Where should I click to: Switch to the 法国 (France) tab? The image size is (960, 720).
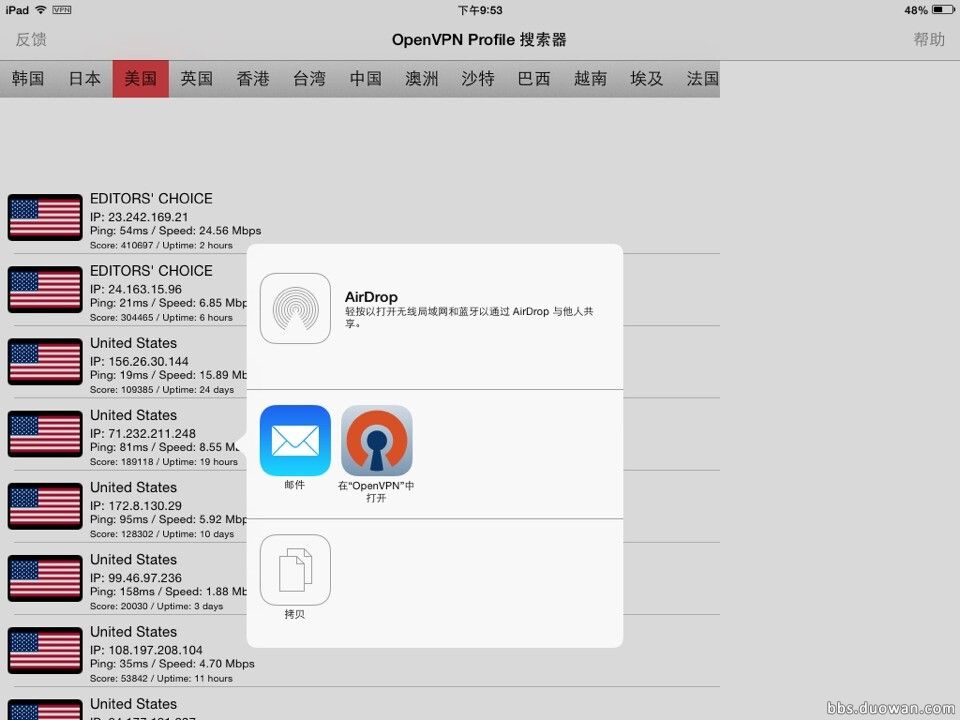698,78
